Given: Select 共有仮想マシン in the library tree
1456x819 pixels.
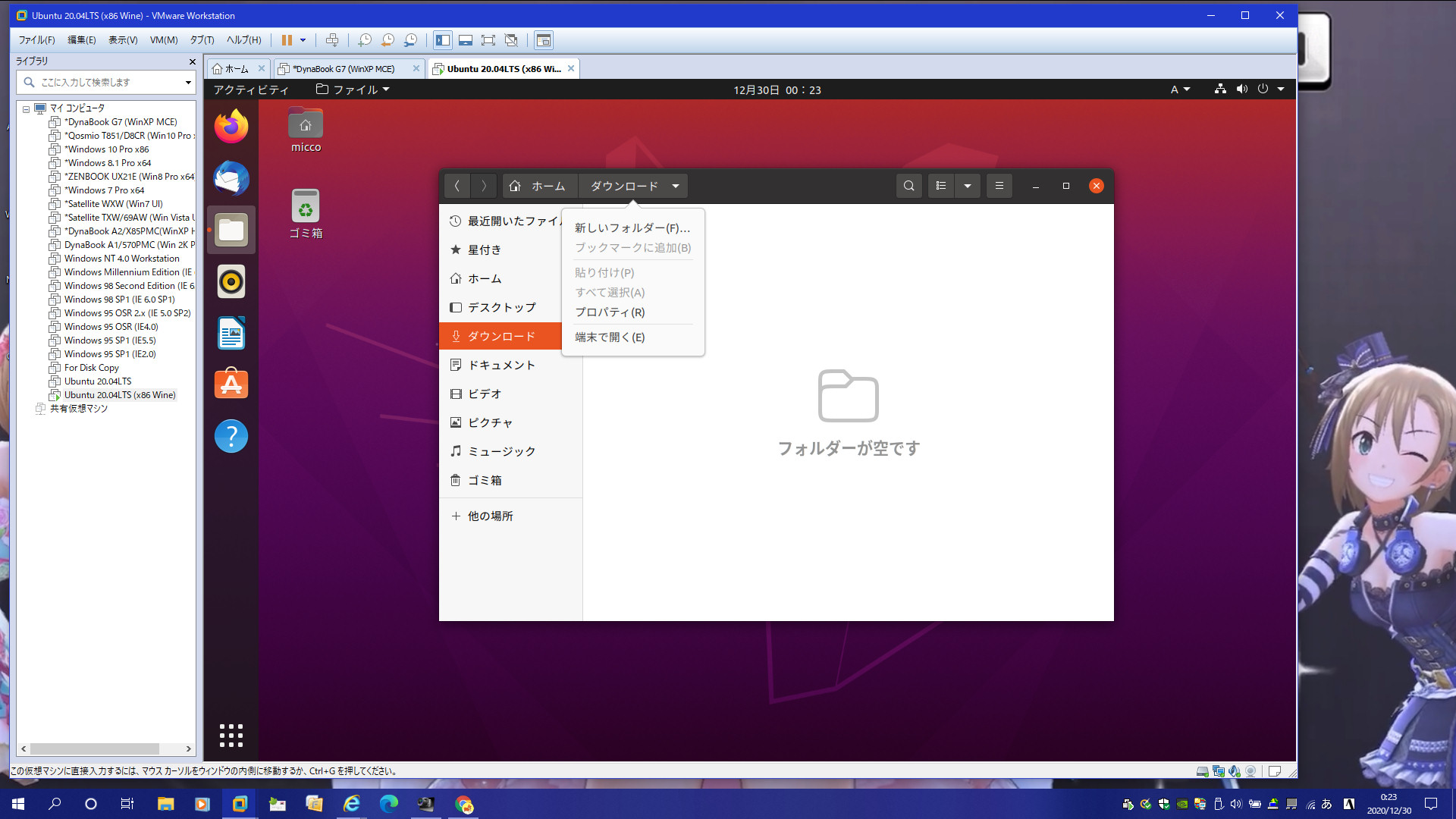Looking at the screenshot, I should 79,409.
